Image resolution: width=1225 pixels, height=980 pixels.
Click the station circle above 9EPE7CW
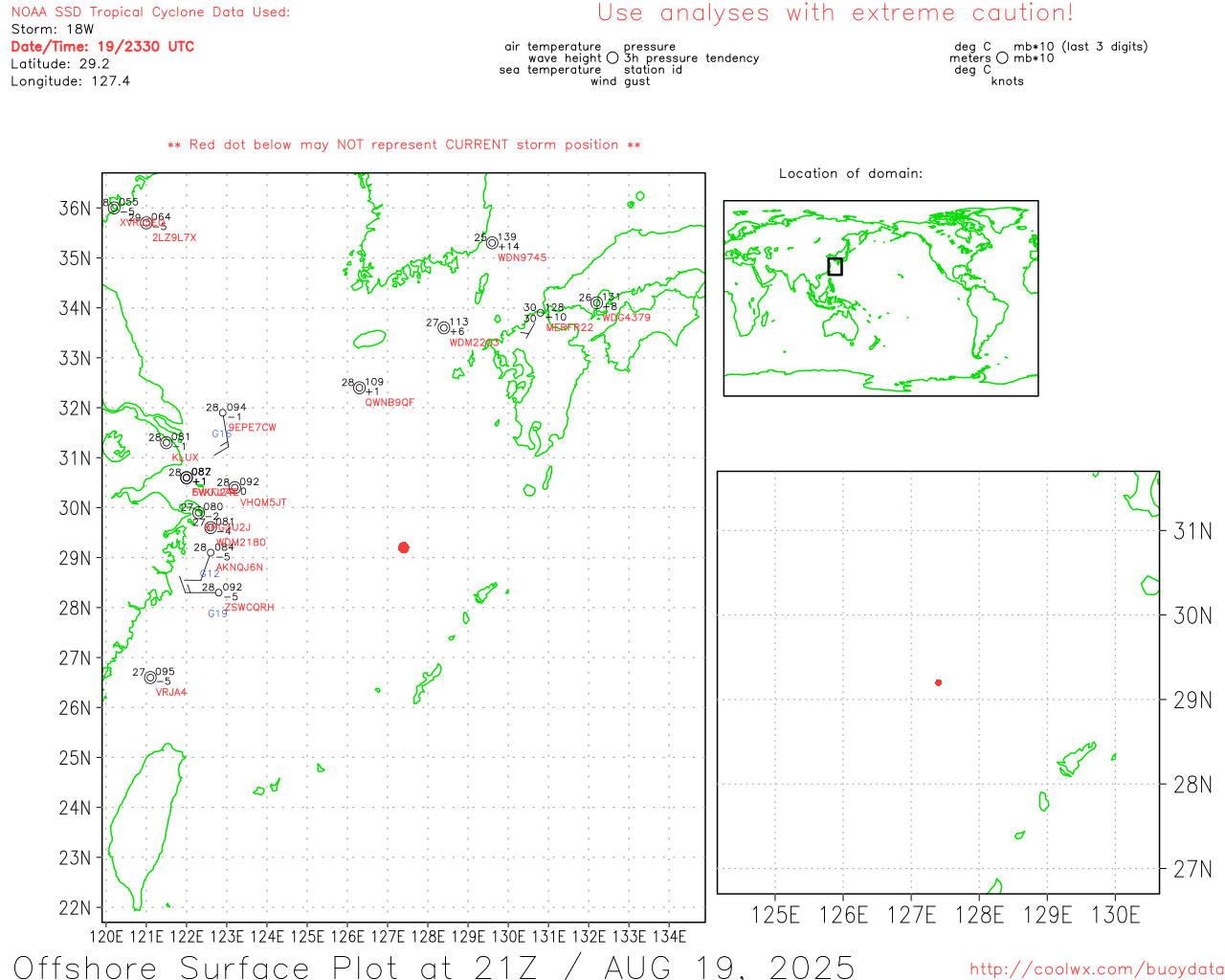pyautogui.click(x=223, y=413)
